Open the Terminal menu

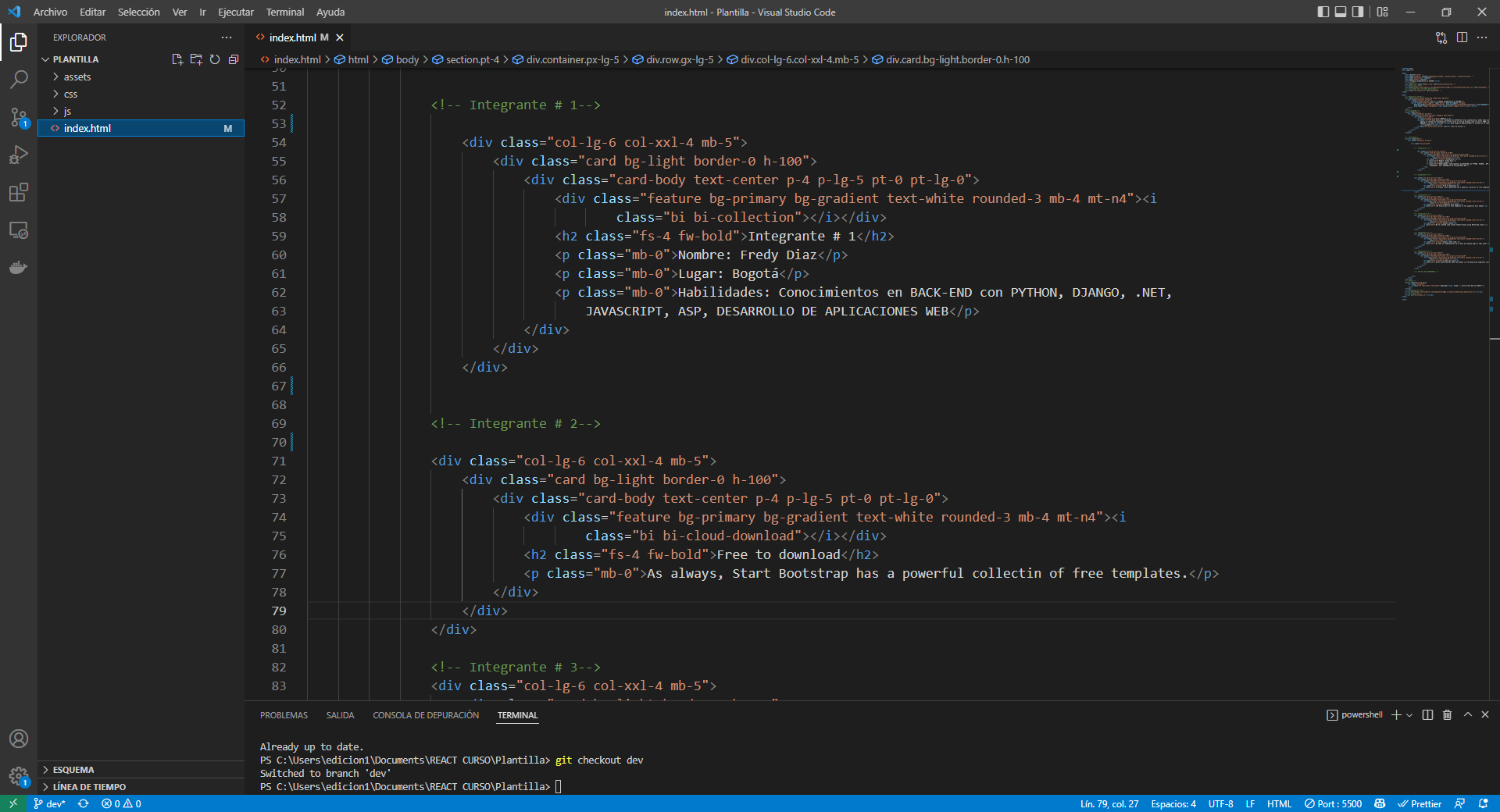[x=284, y=12]
